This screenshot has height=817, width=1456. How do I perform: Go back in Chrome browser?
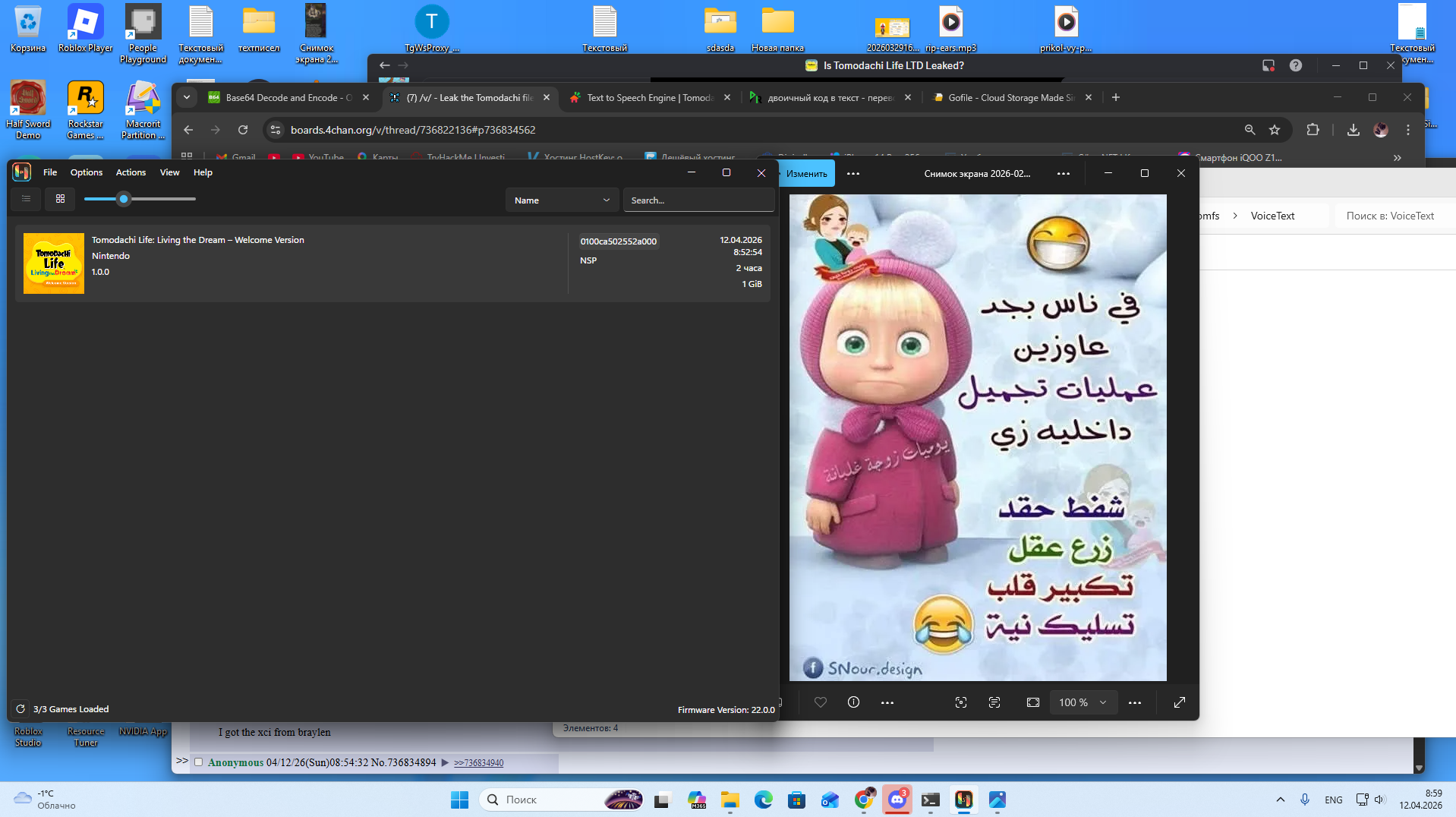[188, 130]
